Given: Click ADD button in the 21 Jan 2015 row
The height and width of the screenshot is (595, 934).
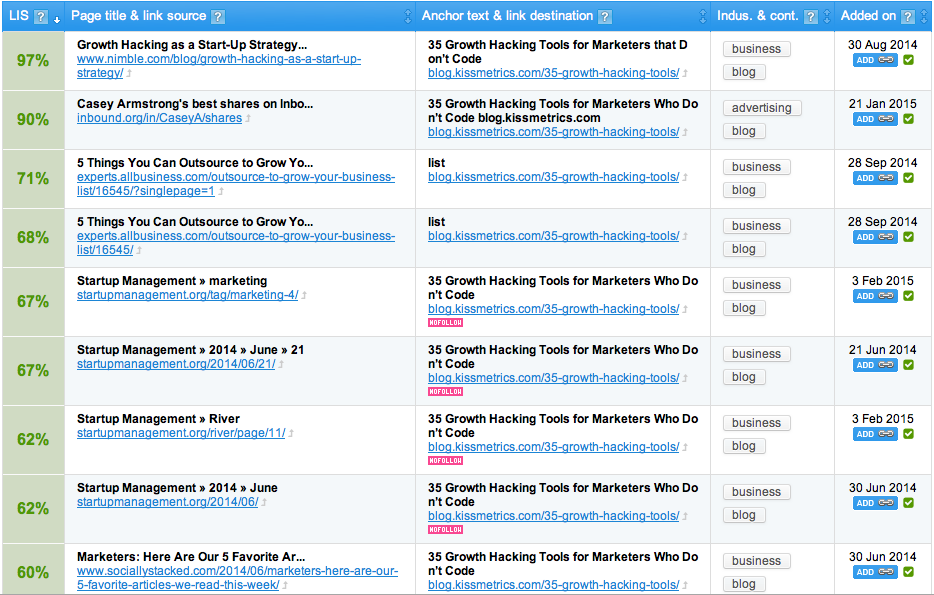Looking at the screenshot, I should pyautogui.click(x=875, y=119).
